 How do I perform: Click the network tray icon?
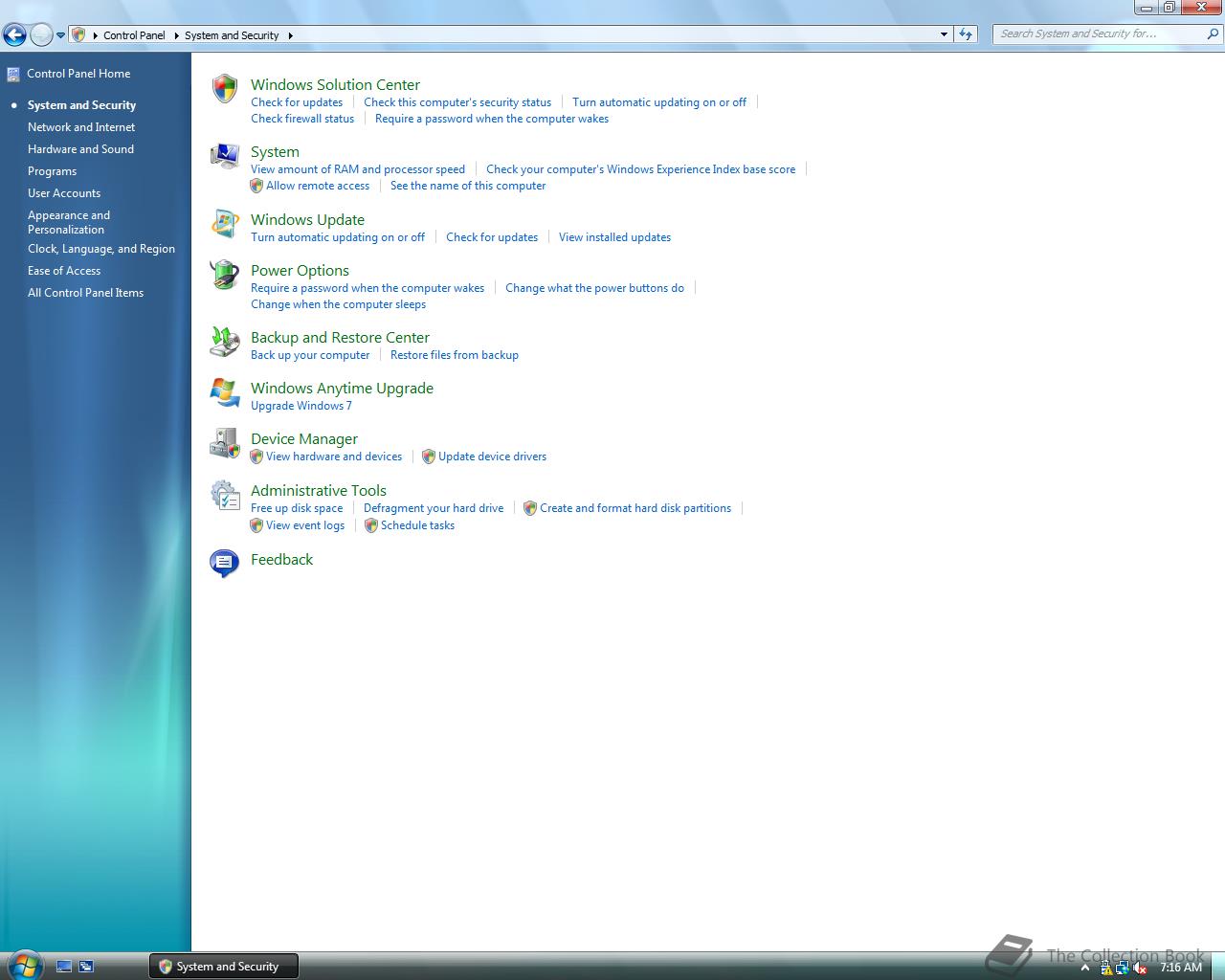click(1122, 968)
